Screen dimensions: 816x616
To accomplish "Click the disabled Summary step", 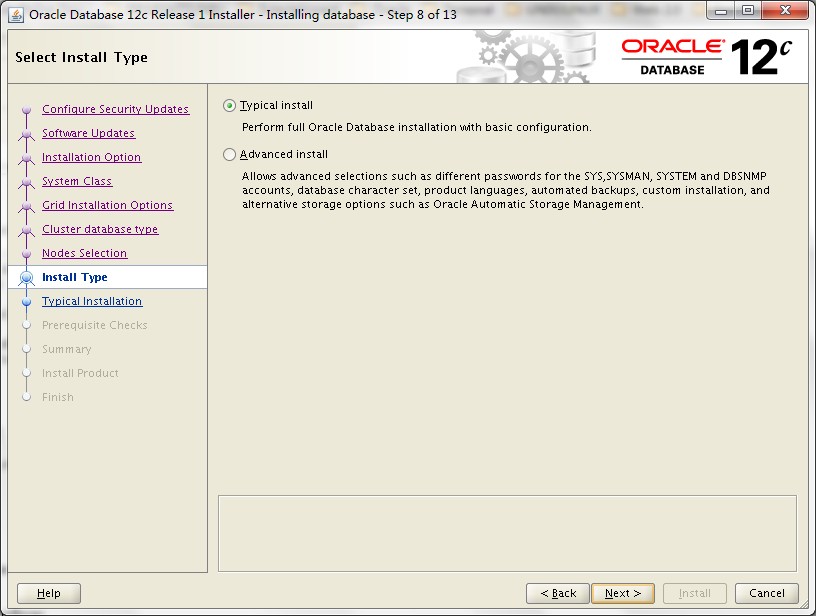I will click(67, 349).
